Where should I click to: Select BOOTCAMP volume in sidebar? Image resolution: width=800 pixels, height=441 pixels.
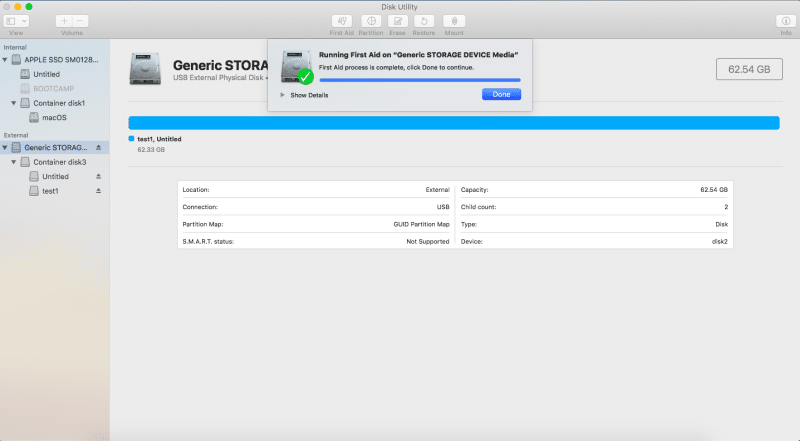pyautogui.click(x=55, y=88)
